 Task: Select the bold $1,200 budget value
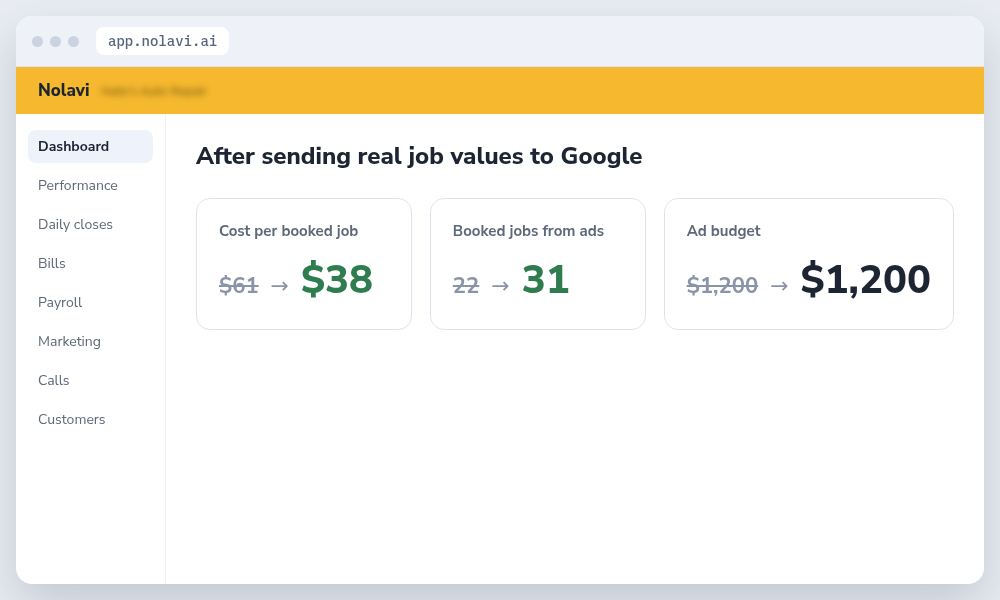(865, 279)
